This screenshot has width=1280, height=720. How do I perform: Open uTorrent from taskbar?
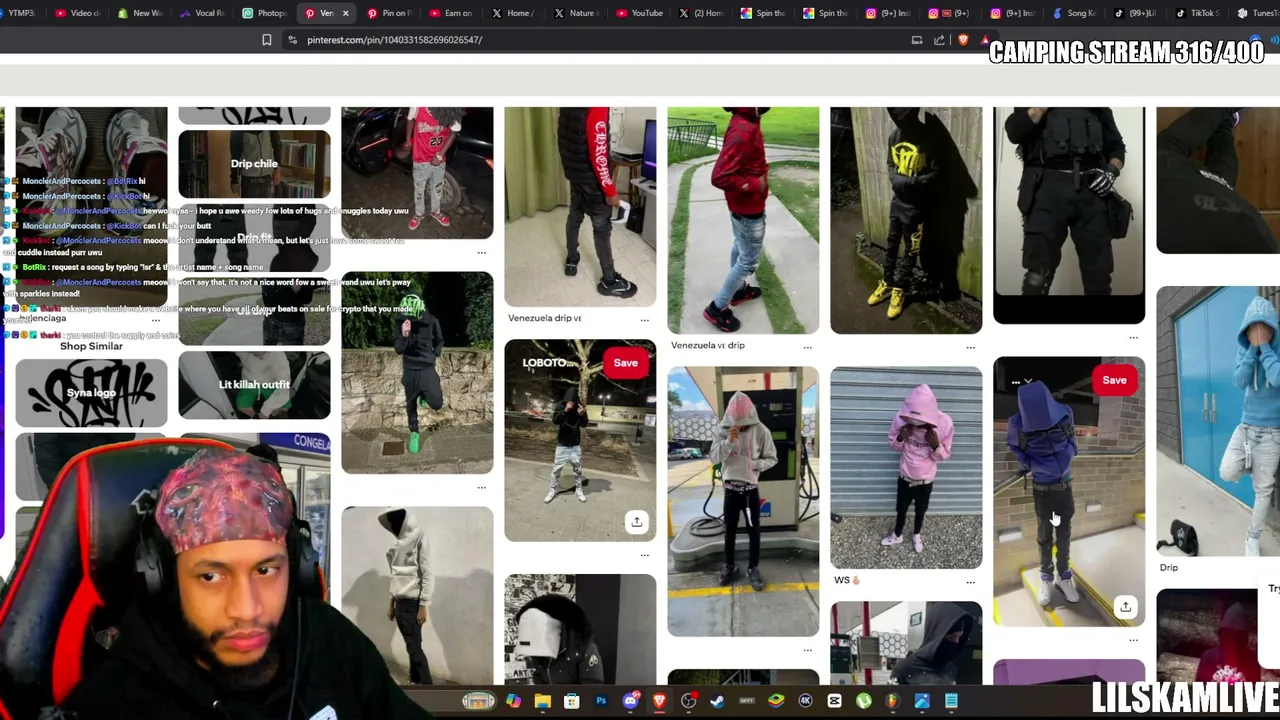[863, 701]
